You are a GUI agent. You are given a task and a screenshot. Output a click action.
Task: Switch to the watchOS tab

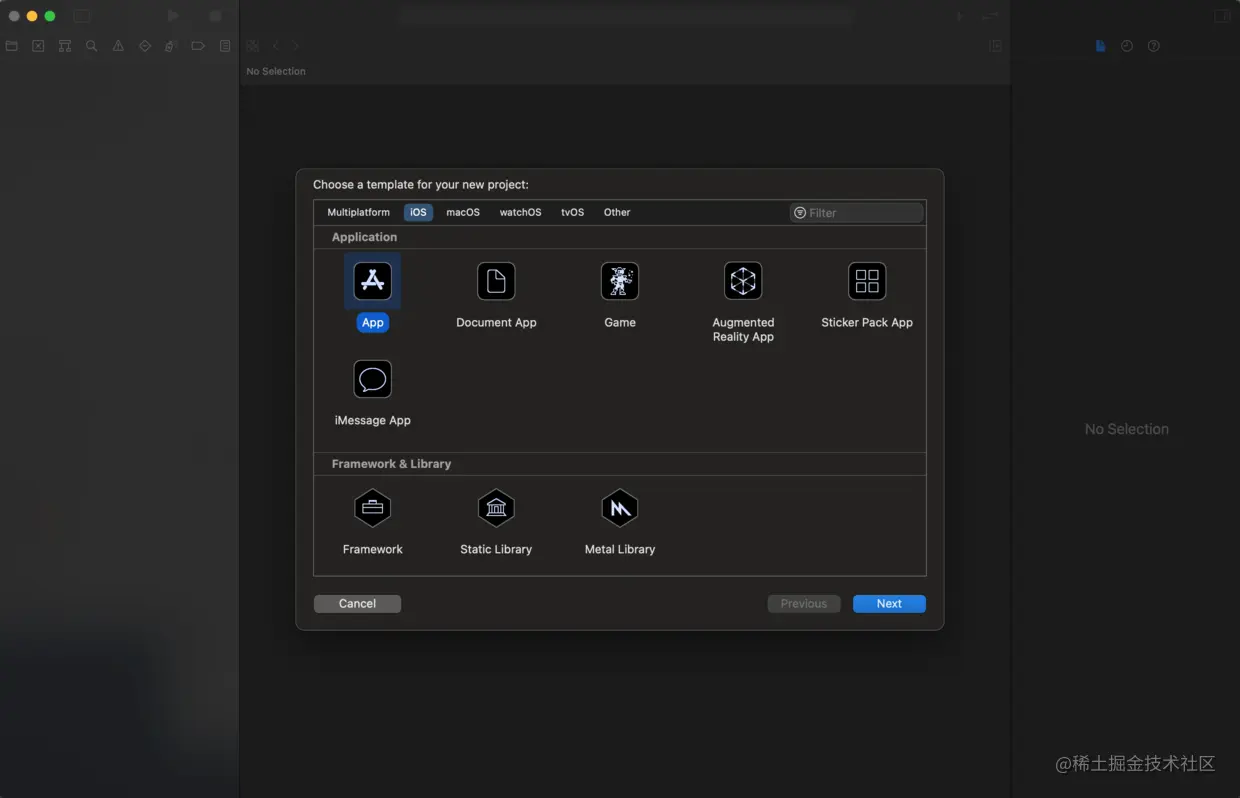520,212
